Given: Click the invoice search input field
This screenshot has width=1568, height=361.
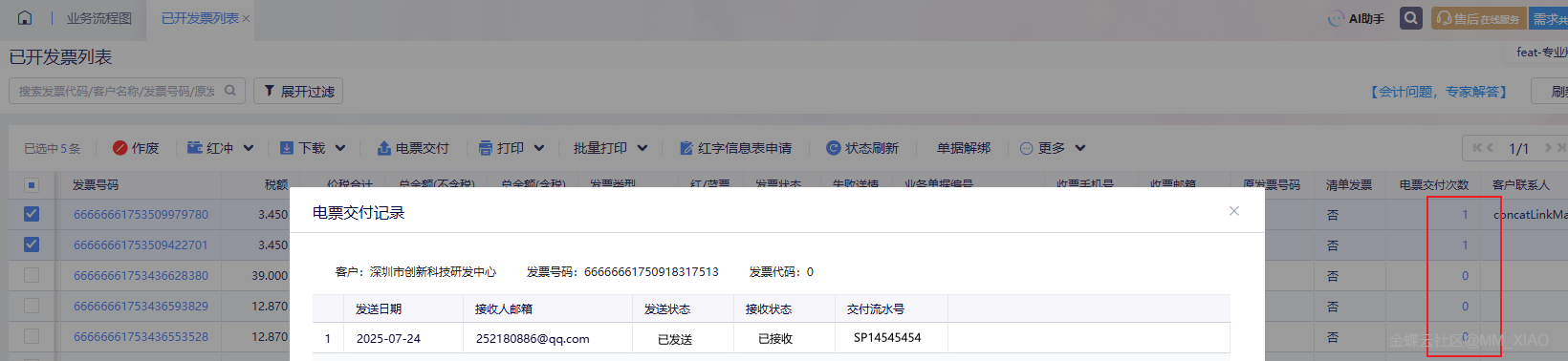Looking at the screenshot, I should 127,91.
